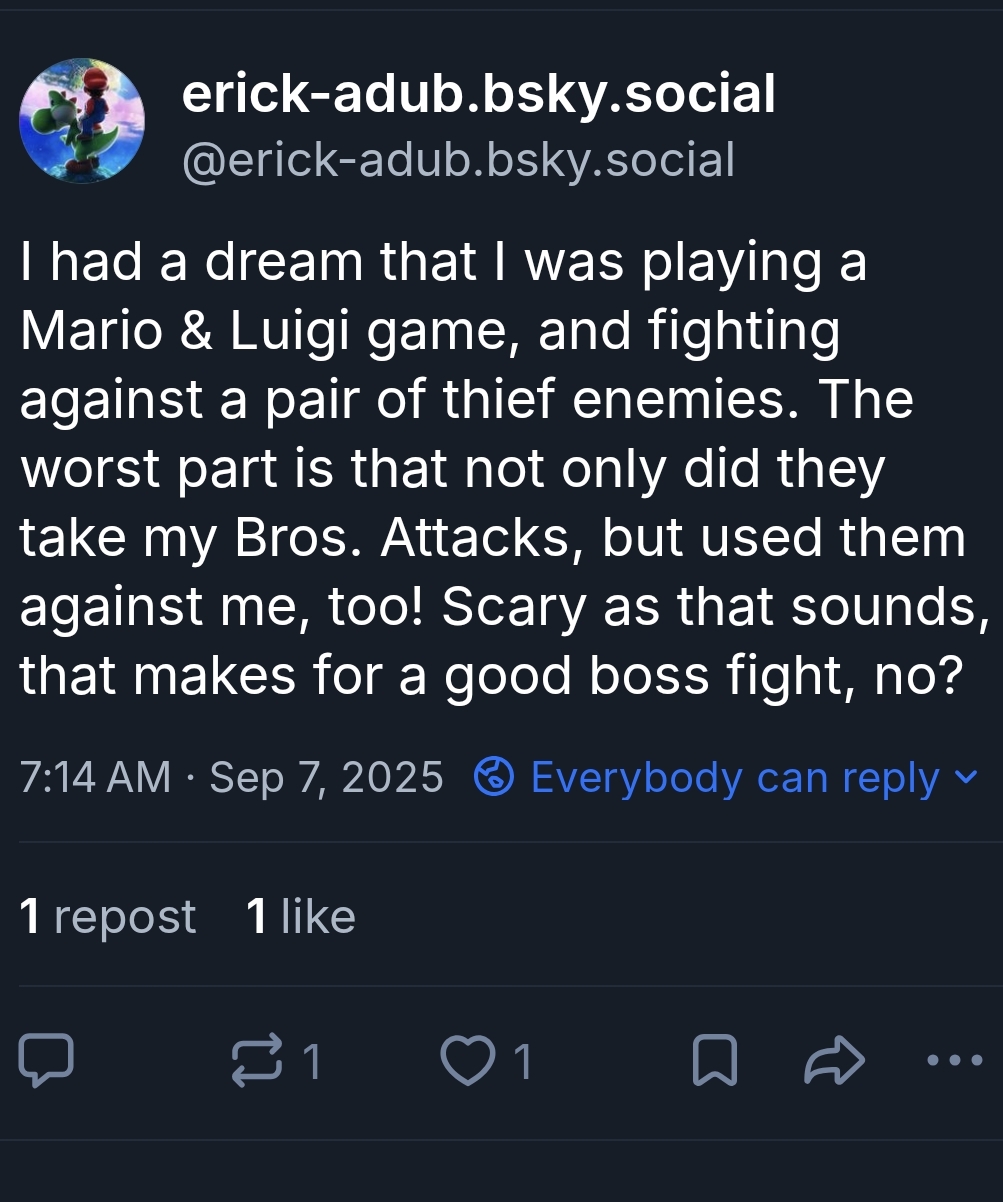
Task: Open the three-dot more options menu
Action: point(954,1062)
